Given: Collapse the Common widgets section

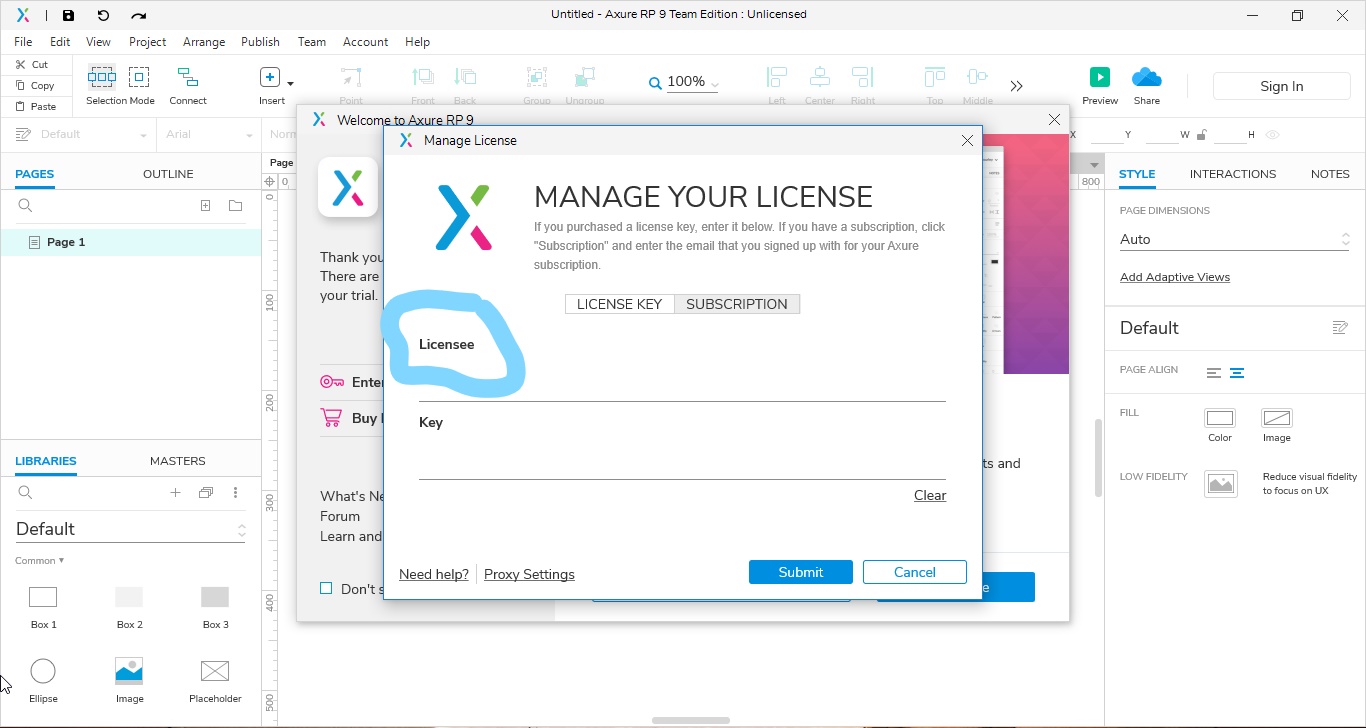Looking at the screenshot, I should (40, 561).
